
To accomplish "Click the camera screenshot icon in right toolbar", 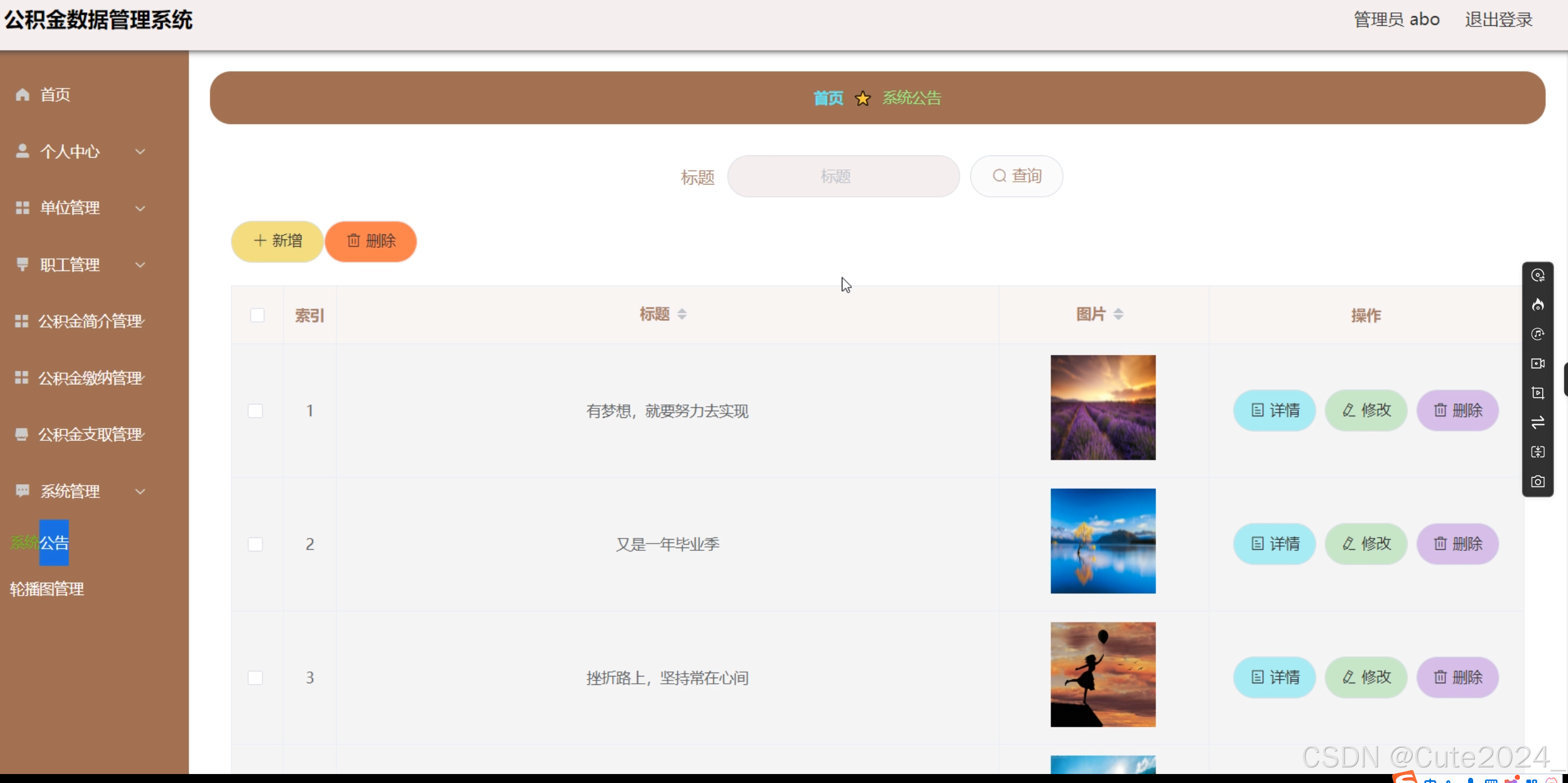I will click(x=1538, y=481).
